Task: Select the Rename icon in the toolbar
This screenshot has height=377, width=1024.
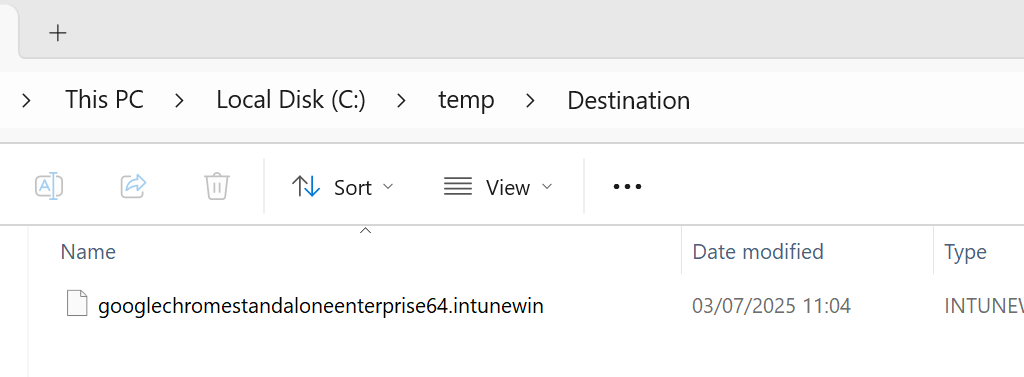Action: coord(49,187)
